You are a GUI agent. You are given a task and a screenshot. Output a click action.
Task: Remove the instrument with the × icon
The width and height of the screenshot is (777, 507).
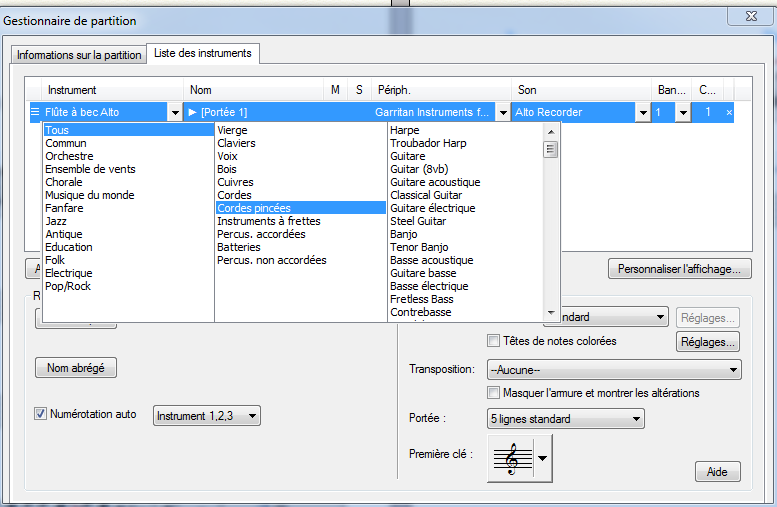tap(729, 113)
